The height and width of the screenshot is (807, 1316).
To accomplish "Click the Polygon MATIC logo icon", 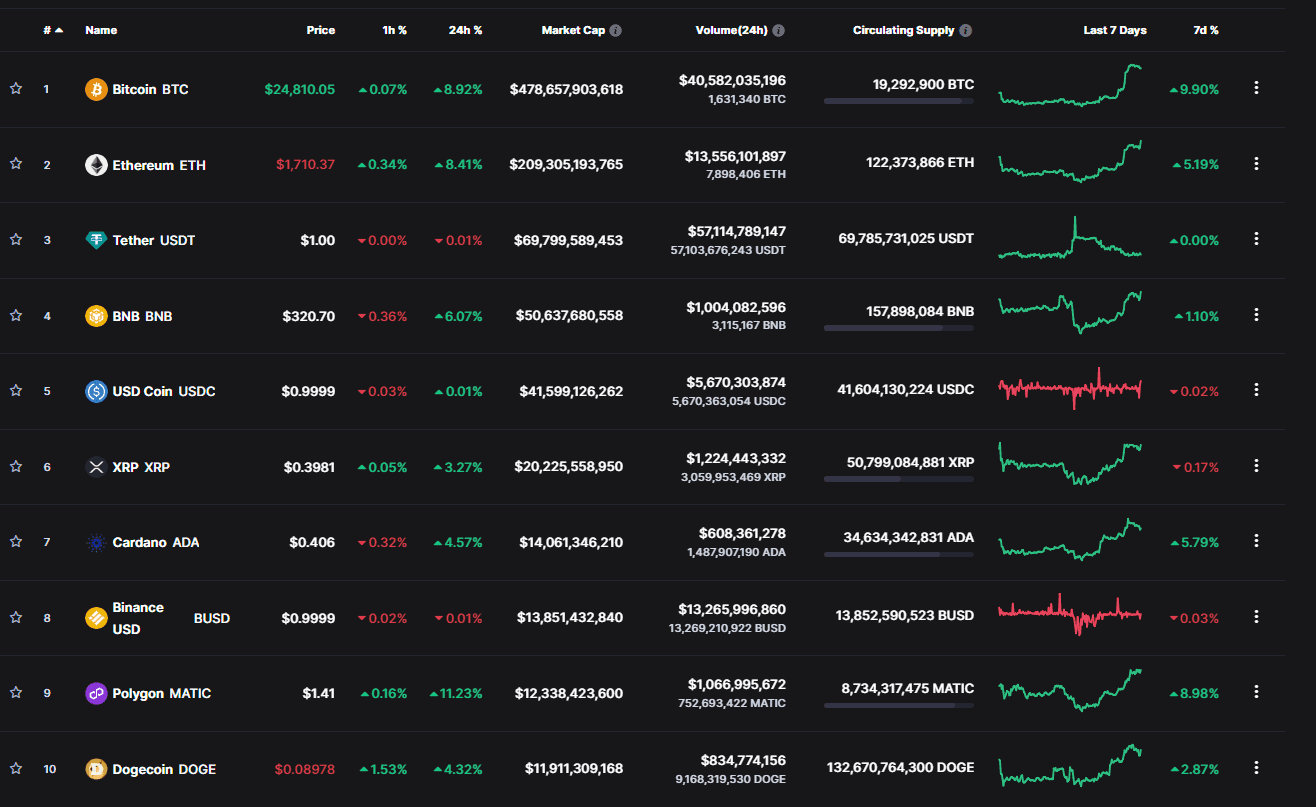I will click(x=96, y=693).
